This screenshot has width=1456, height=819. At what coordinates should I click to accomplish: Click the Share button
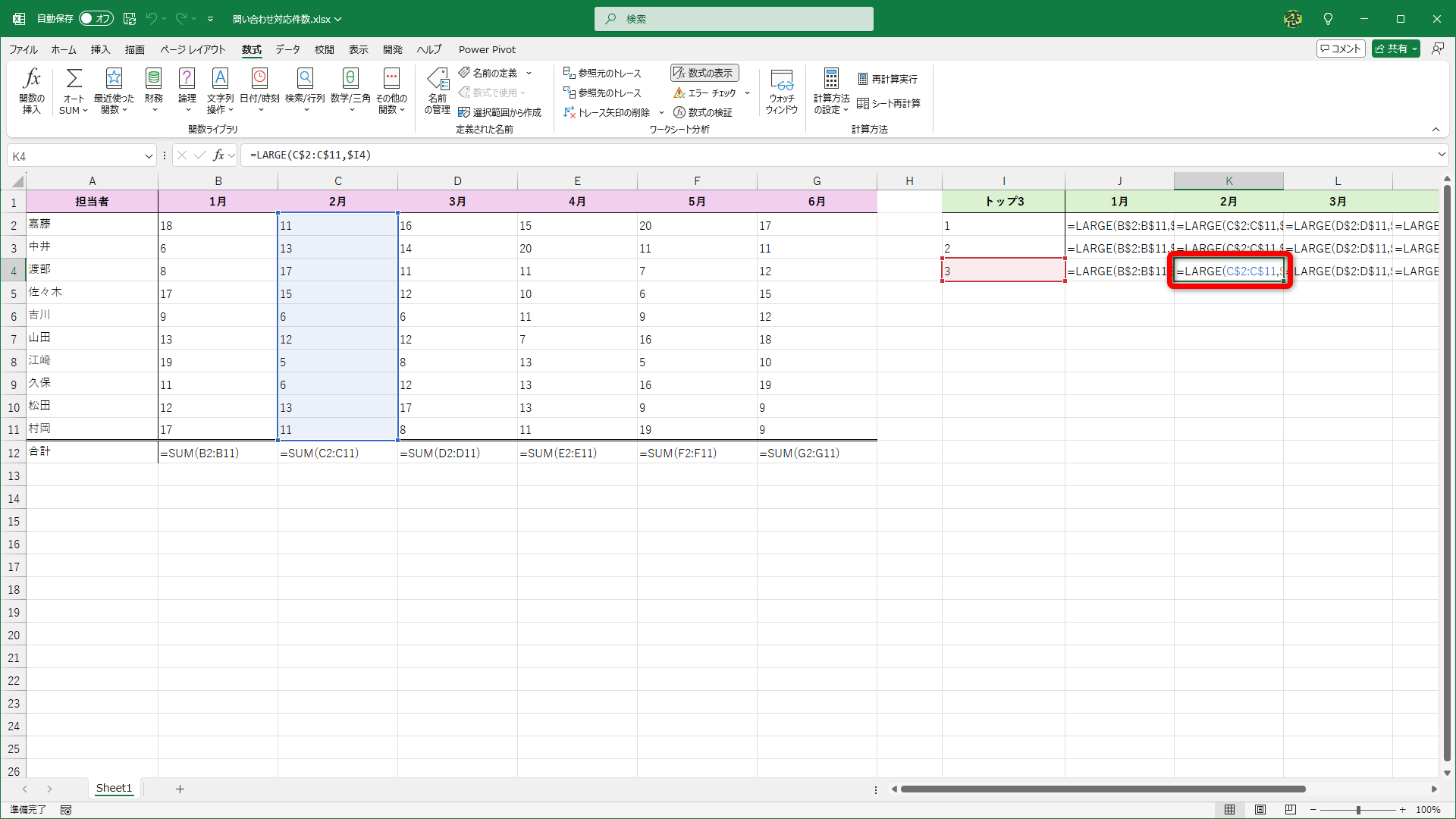1392,49
